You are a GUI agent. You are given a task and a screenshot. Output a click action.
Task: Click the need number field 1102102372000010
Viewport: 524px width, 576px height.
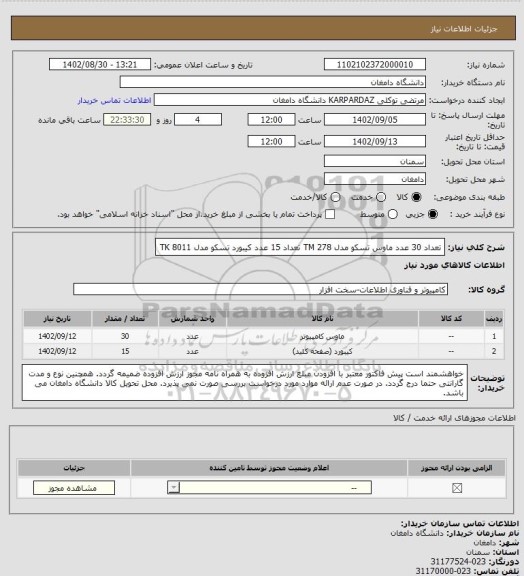click(375, 65)
